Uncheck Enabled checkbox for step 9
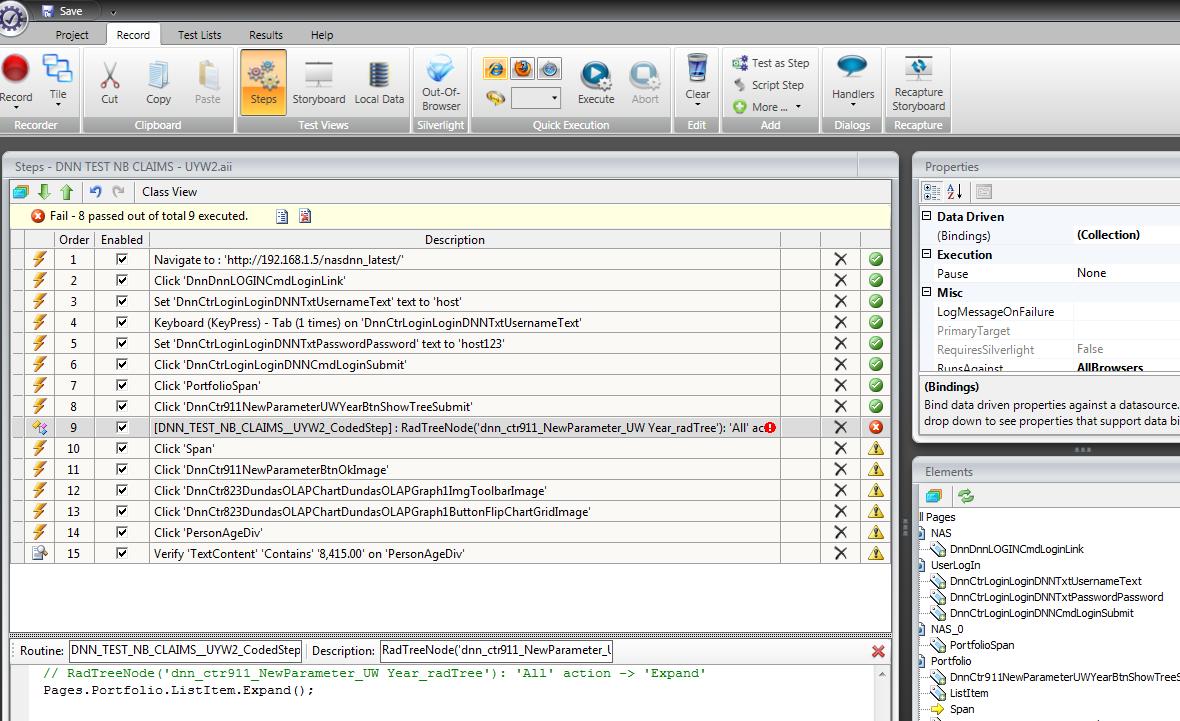1180x721 pixels. [x=122, y=427]
